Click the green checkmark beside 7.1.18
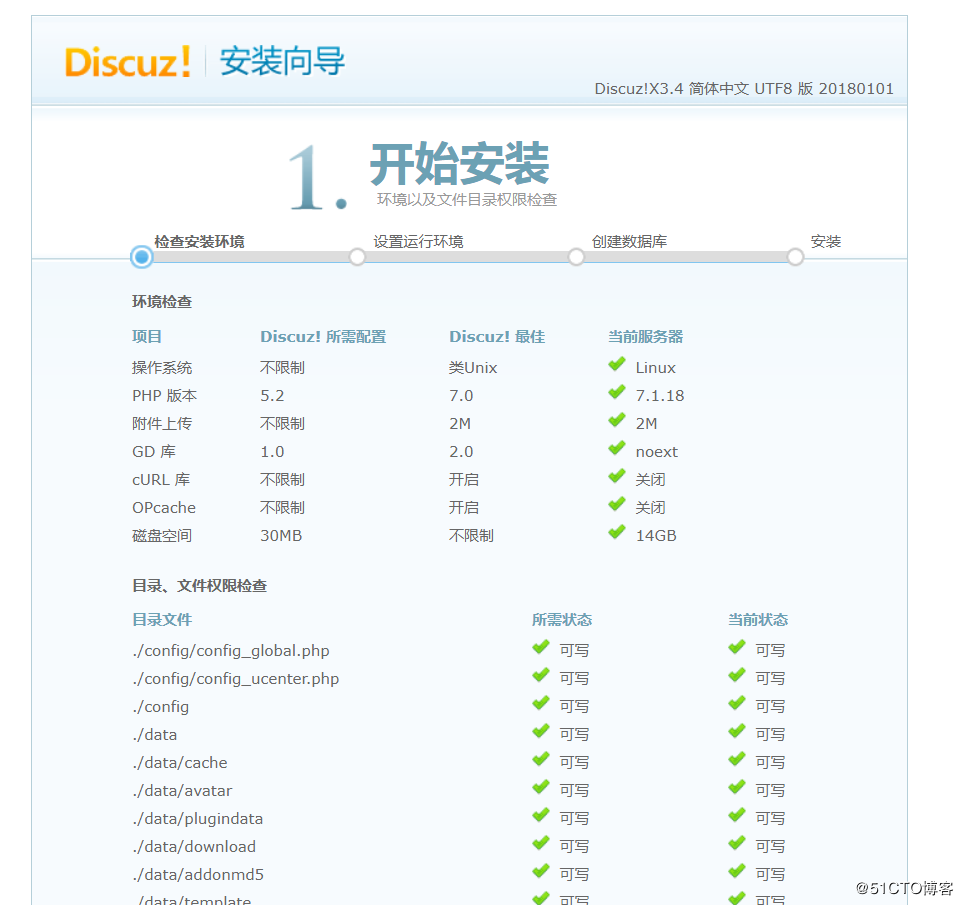The image size is (963, 905). click(x=617, y=393)
